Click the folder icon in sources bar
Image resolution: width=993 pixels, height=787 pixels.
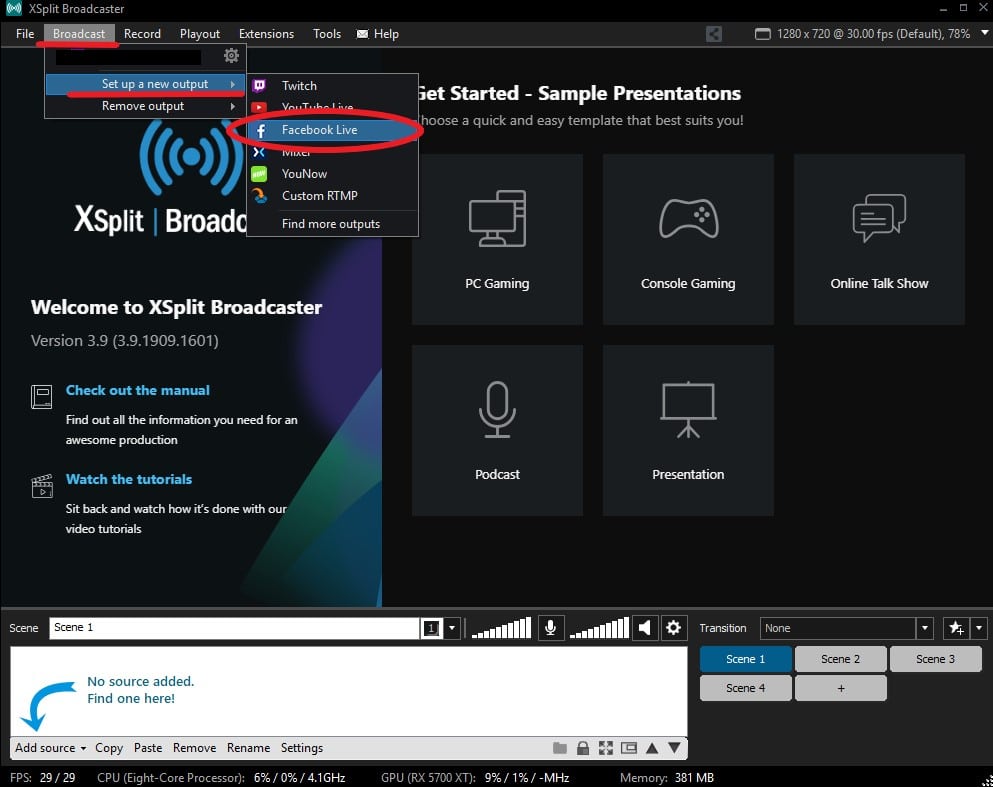560,748
